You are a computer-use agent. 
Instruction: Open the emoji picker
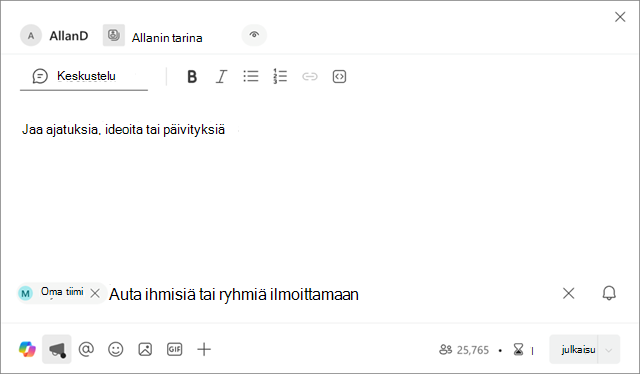click(x=116, y=350)
